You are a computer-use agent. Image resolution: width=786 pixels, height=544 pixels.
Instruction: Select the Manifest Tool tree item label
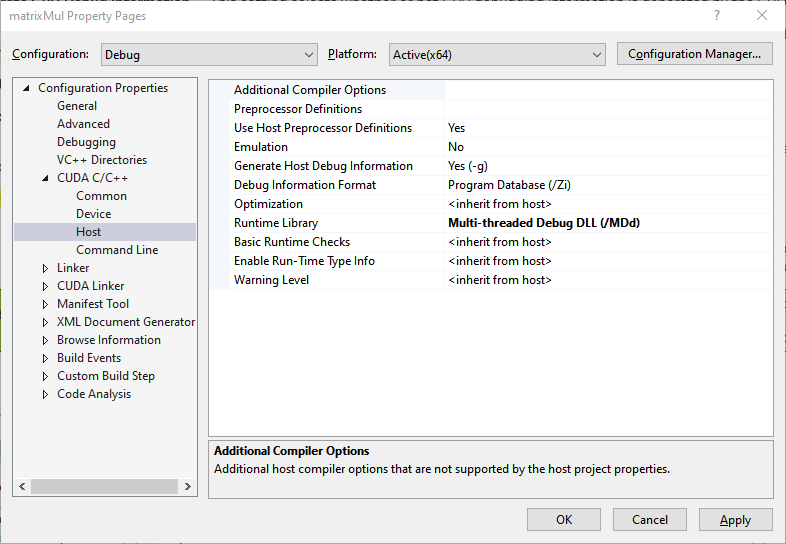[93, 304]
